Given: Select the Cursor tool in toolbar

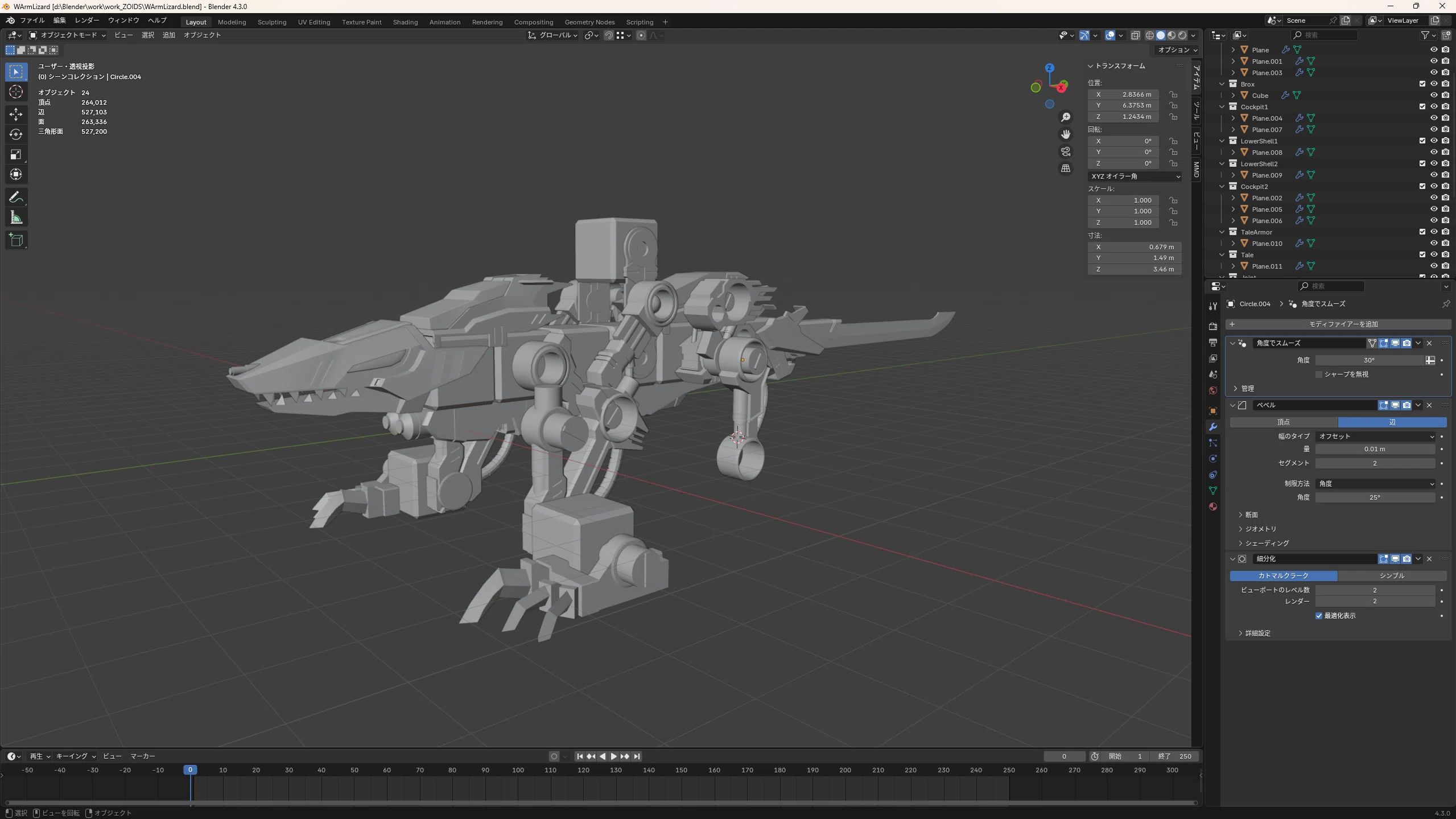Looking at the screenshot, I should (x=16, y=92).
